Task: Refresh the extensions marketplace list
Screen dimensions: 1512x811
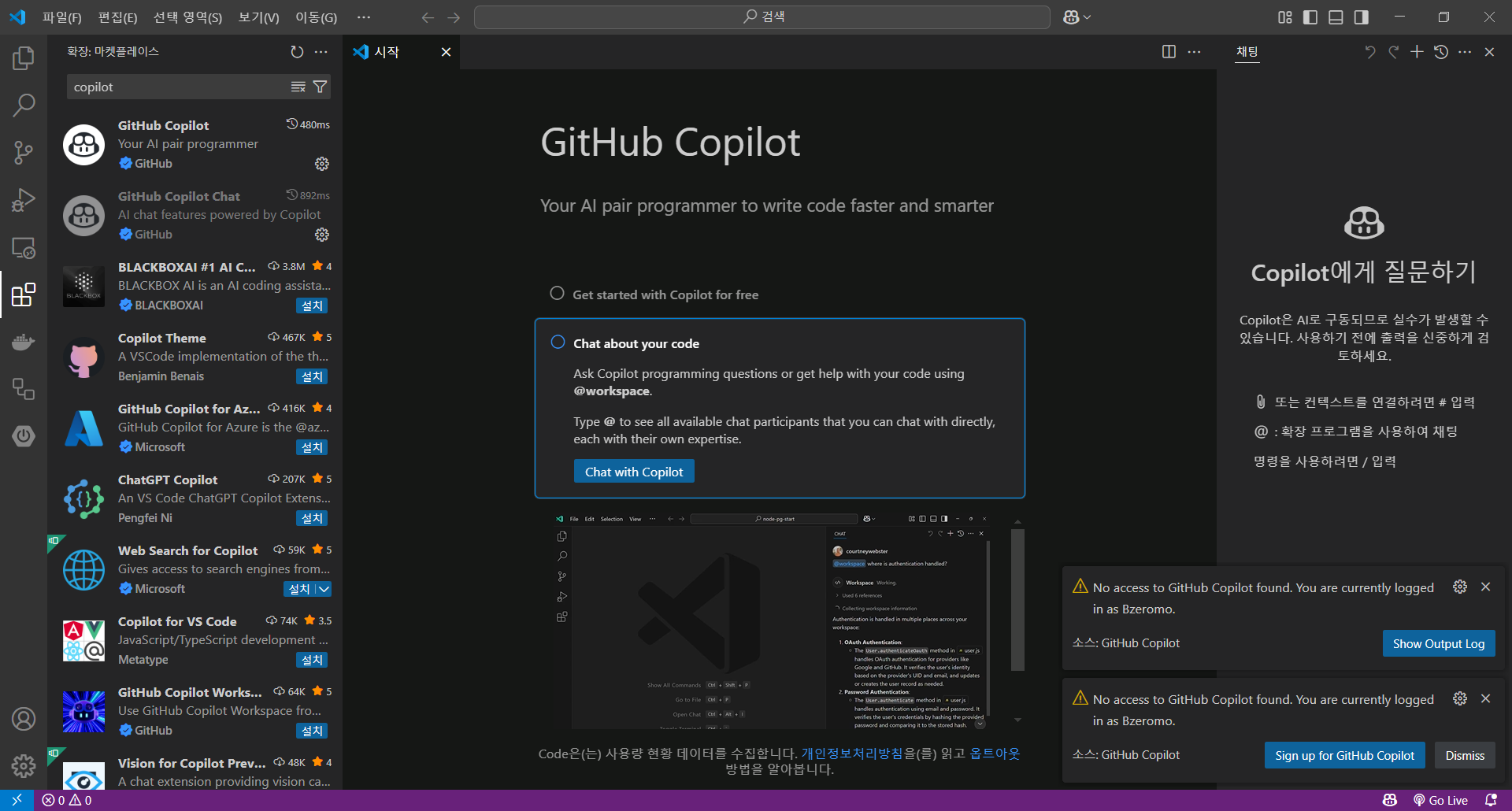Action: (297, 52)
